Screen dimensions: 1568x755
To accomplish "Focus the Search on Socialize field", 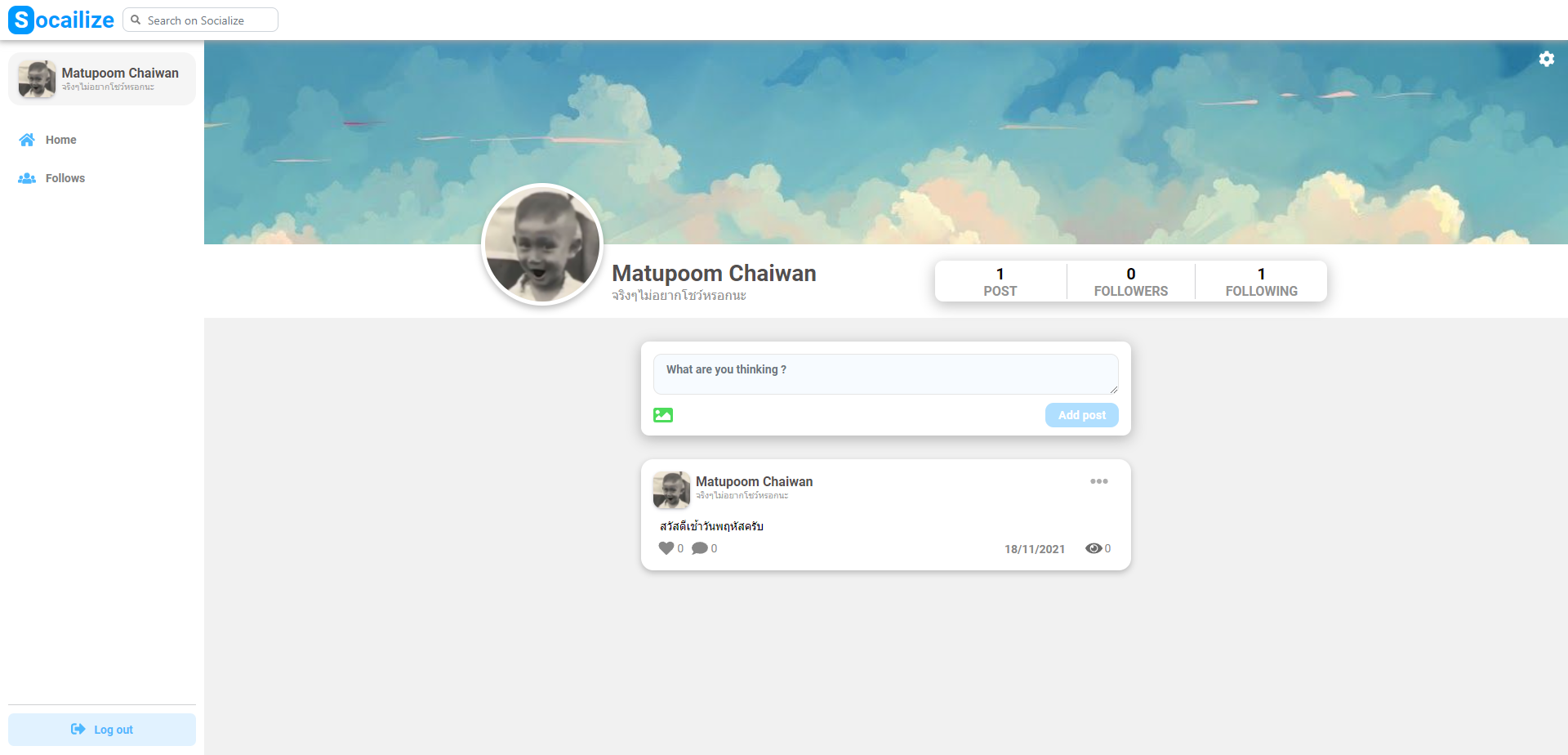I will [200, 20].
